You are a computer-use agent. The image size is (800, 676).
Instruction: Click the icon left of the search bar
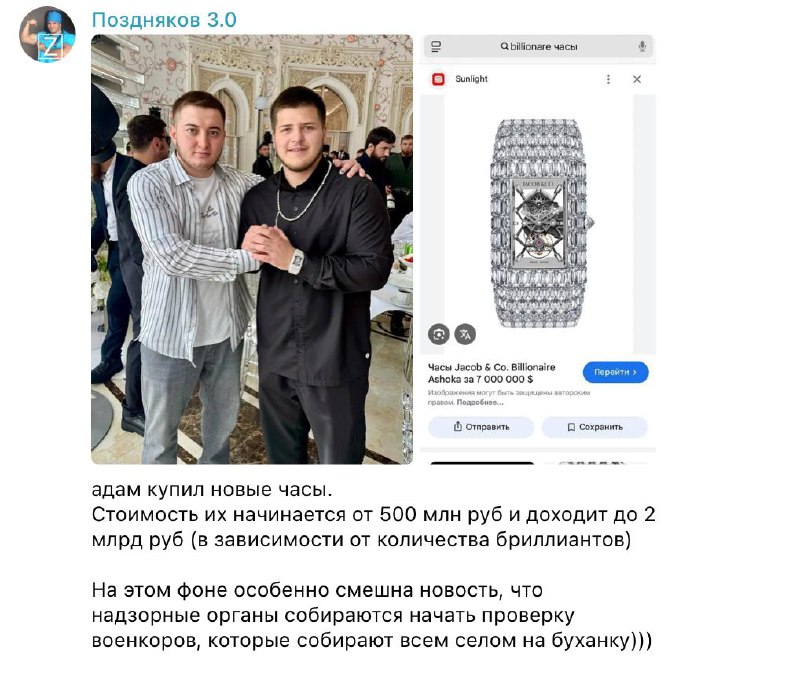tap(436, 46)
